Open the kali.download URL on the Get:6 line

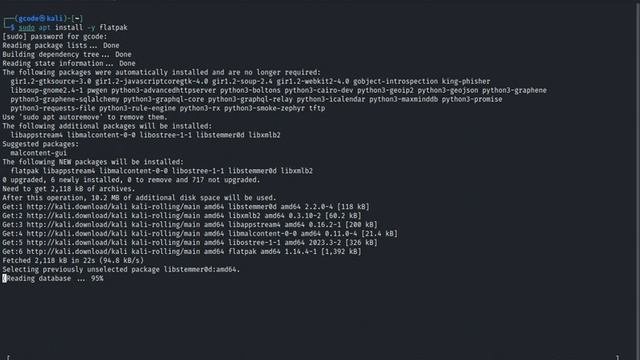point(77,252)
